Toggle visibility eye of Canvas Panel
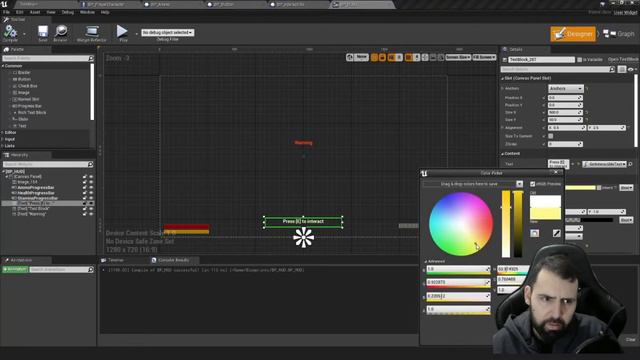 (x=91, y=177)
